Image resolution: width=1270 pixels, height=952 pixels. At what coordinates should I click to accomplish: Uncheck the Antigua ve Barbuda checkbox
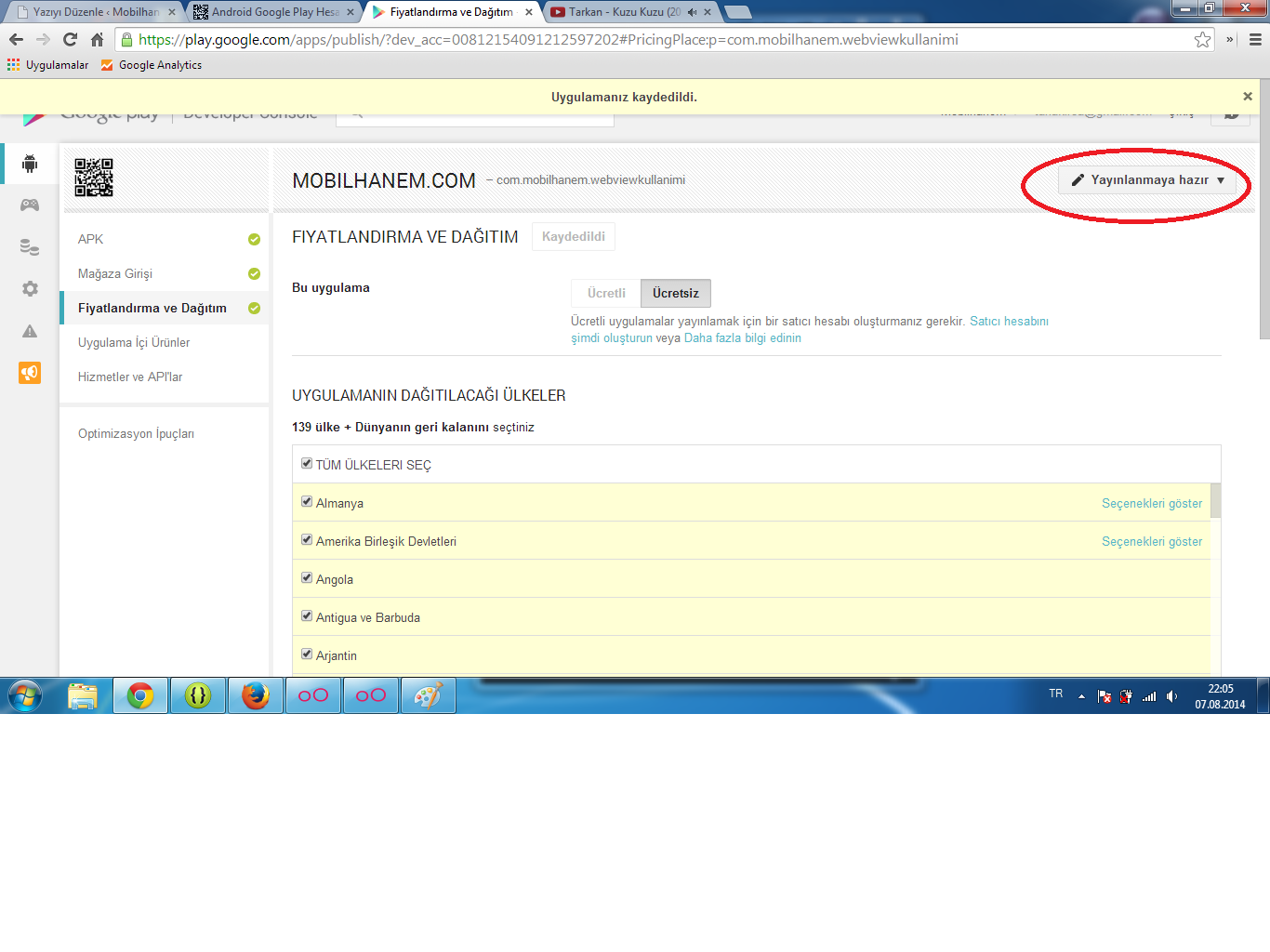click(307, 615)
